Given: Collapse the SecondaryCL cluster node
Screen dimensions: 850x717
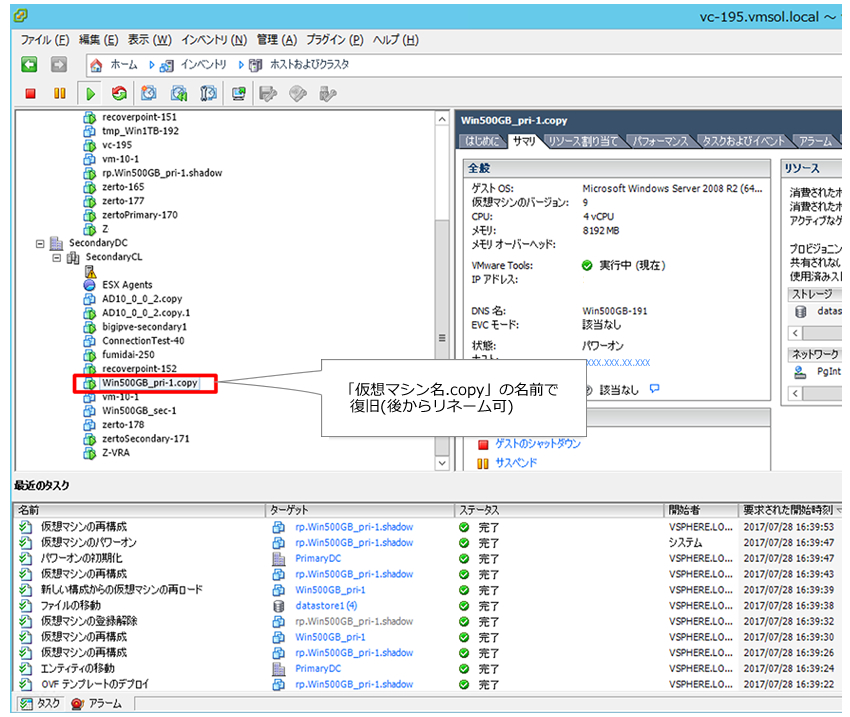Looking at the screenshot, I should pyautogui.click(x=56, y=258).
